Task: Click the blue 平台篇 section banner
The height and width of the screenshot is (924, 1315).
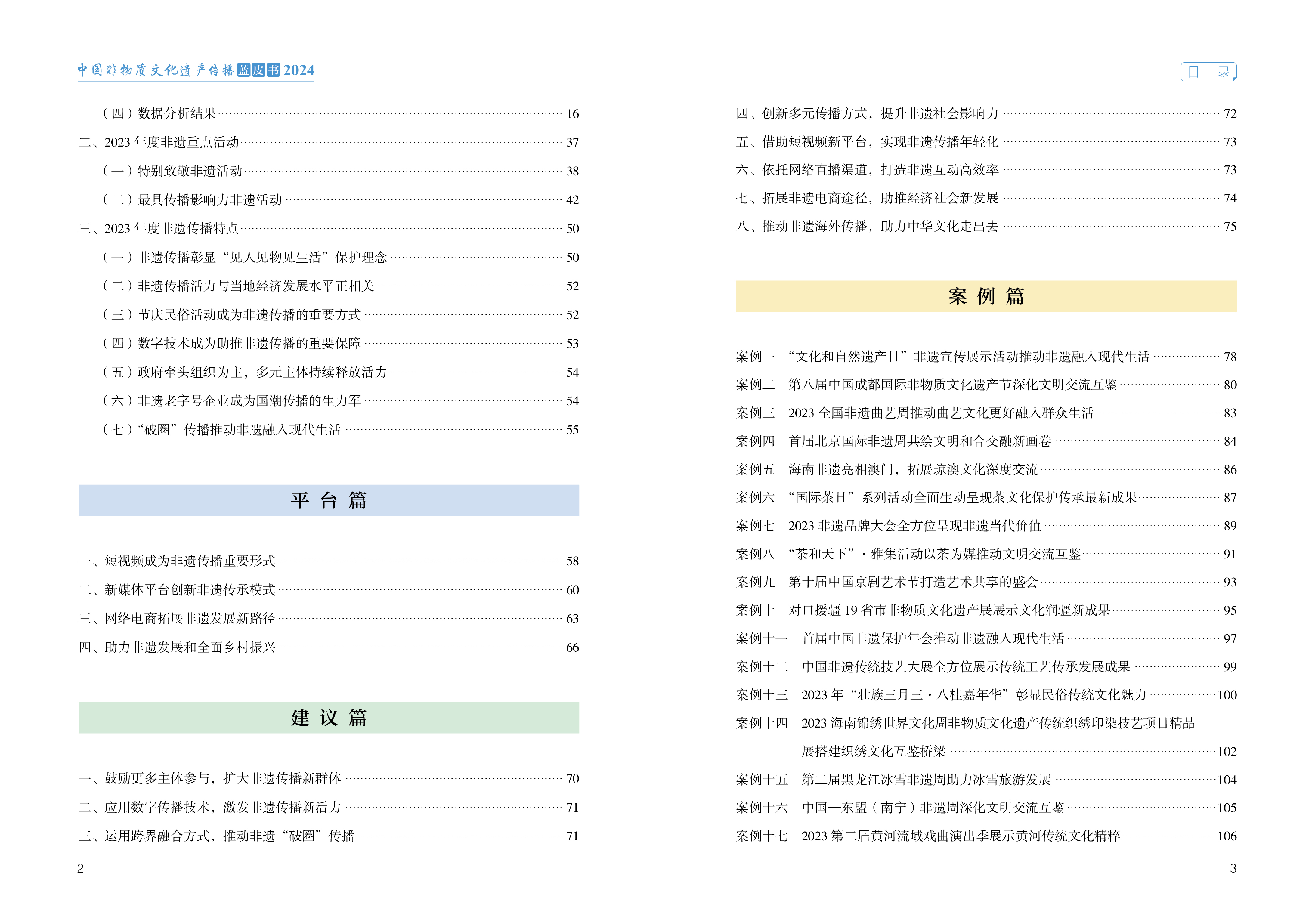Action: tap(329, 500)
